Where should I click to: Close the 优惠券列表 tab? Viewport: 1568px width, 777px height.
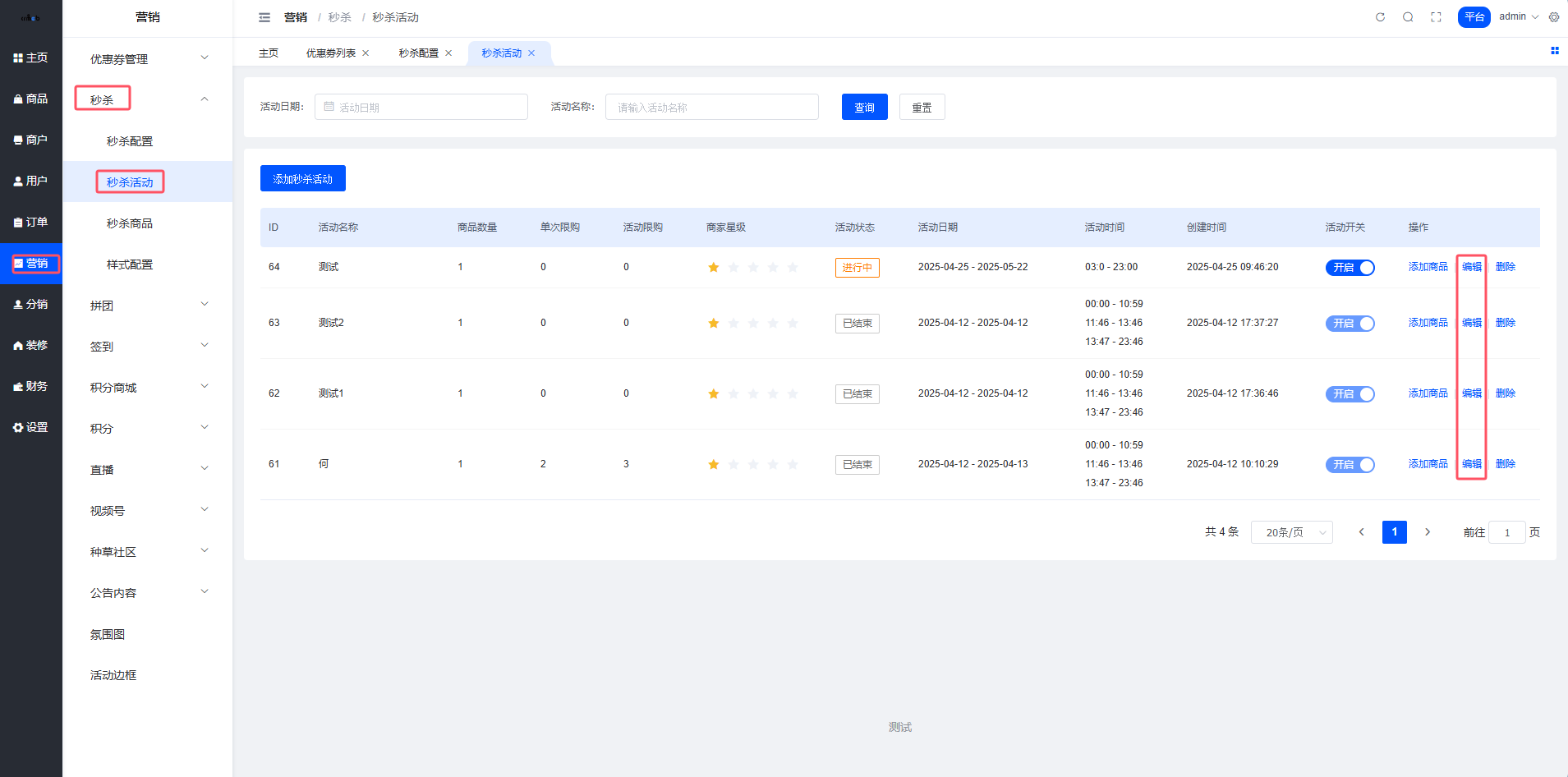[x=366, y=53]
